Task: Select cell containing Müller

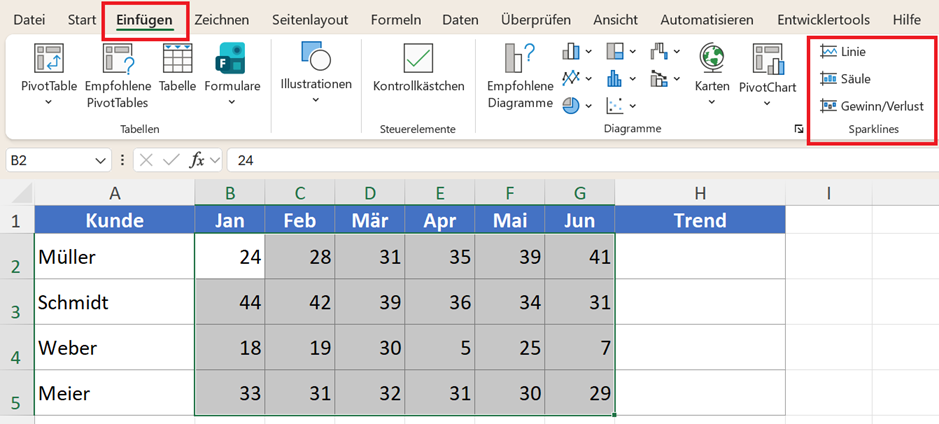Action: 114,256
